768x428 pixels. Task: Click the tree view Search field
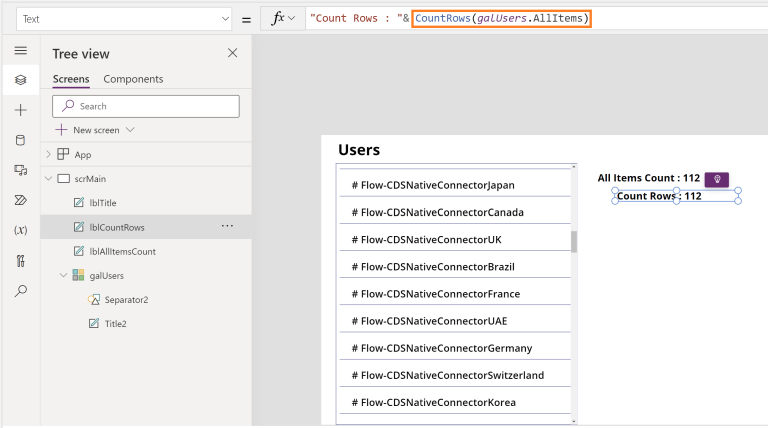coord(146,106)
